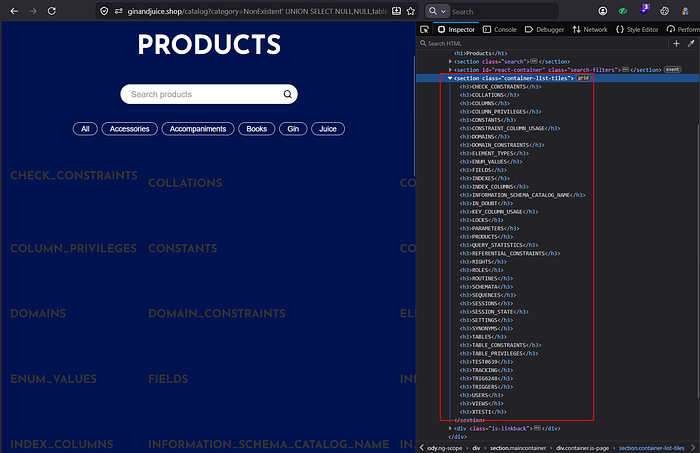Click the magnifier in the products search

click(x=288, y=94)
